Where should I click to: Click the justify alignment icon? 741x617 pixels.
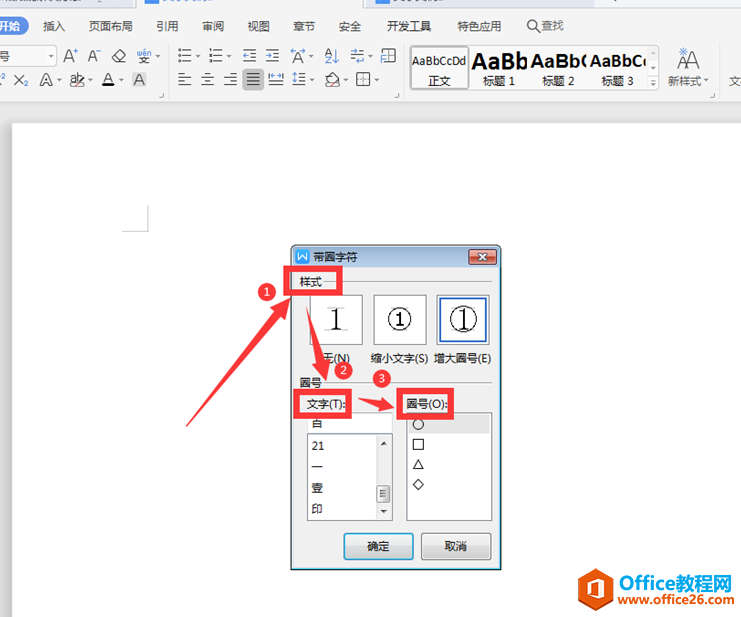[253, 79]
